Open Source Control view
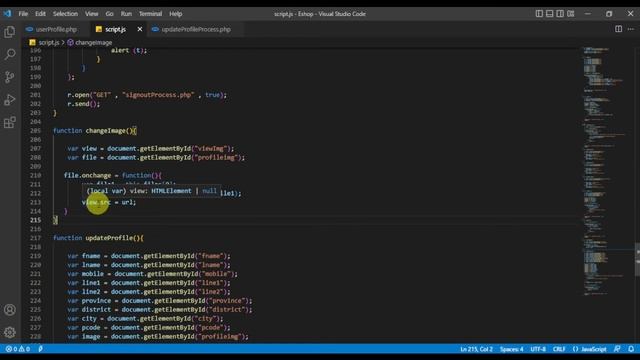 point(10,77)
